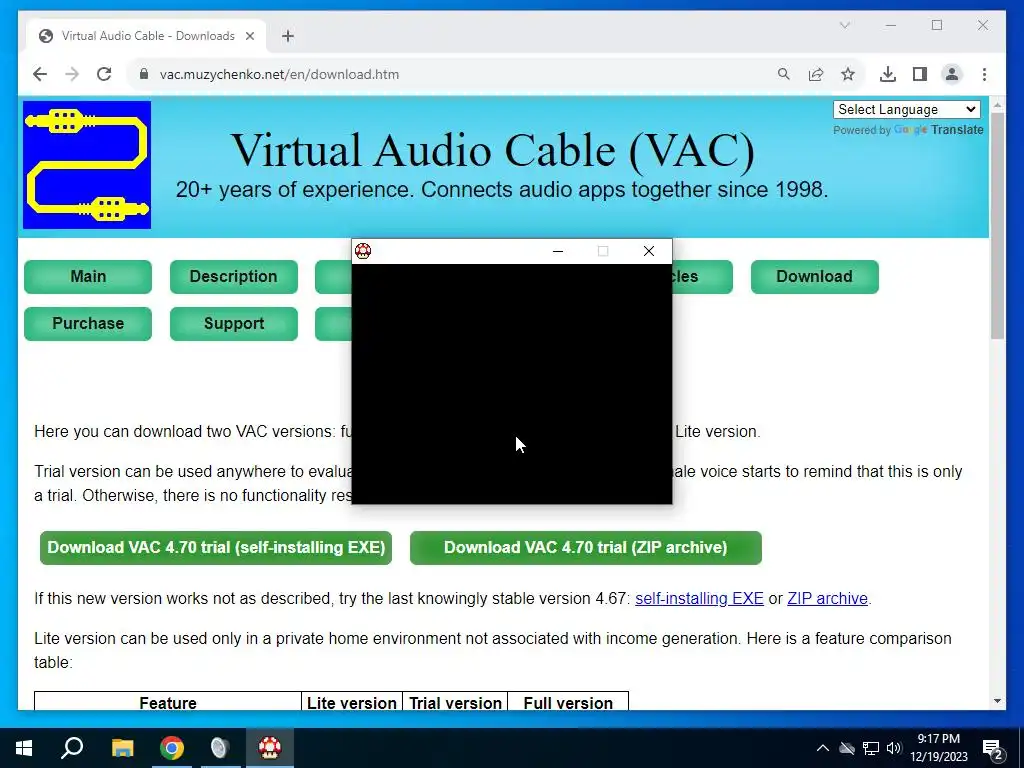Click the OneDrive cloud tray icon
Viewport: 1024px width, 768px height.
point(847,748)
